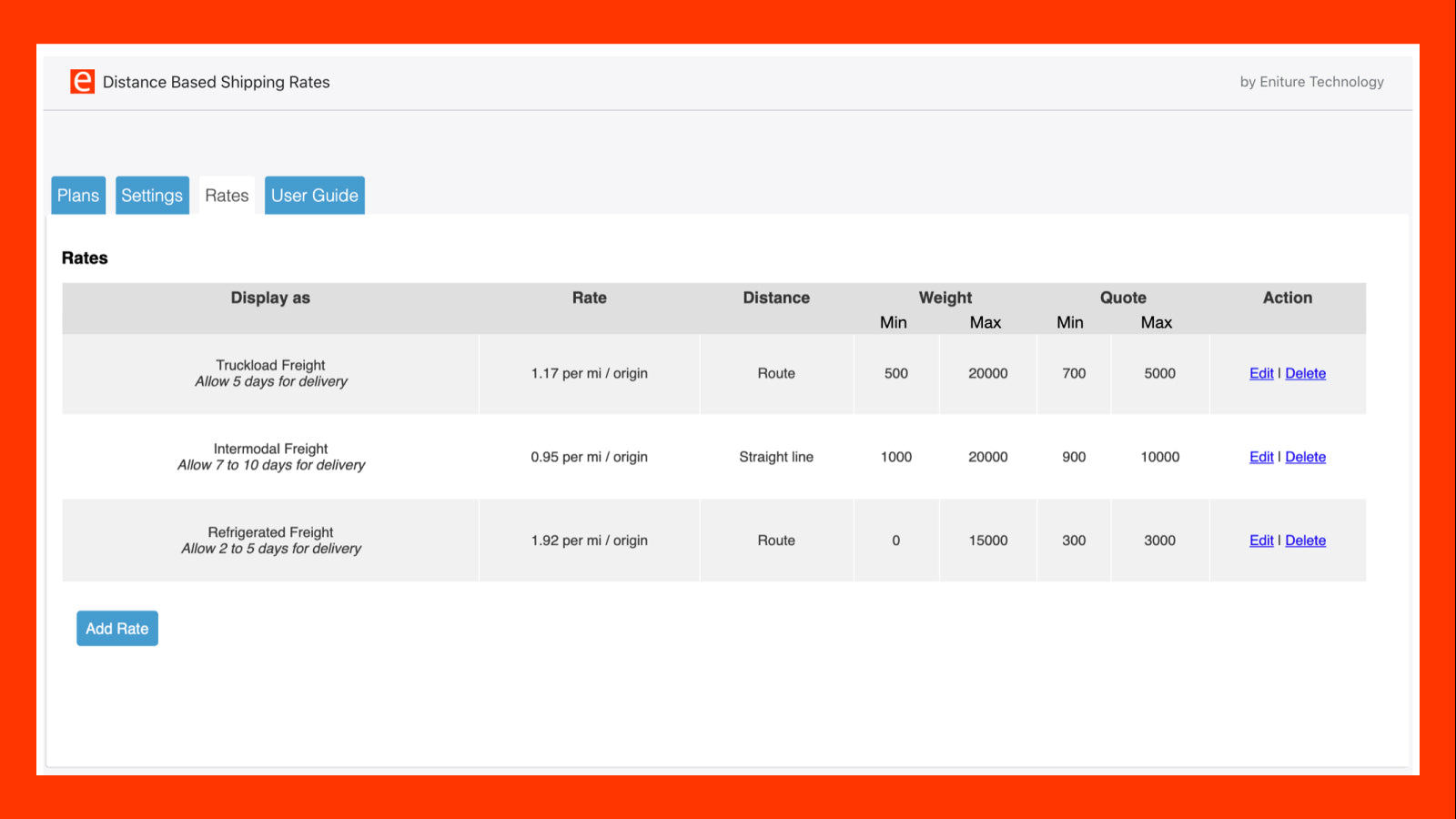Delete the Intermodal Freight rate
This screenshot has height=819, width=1456.
point(1305,457)
